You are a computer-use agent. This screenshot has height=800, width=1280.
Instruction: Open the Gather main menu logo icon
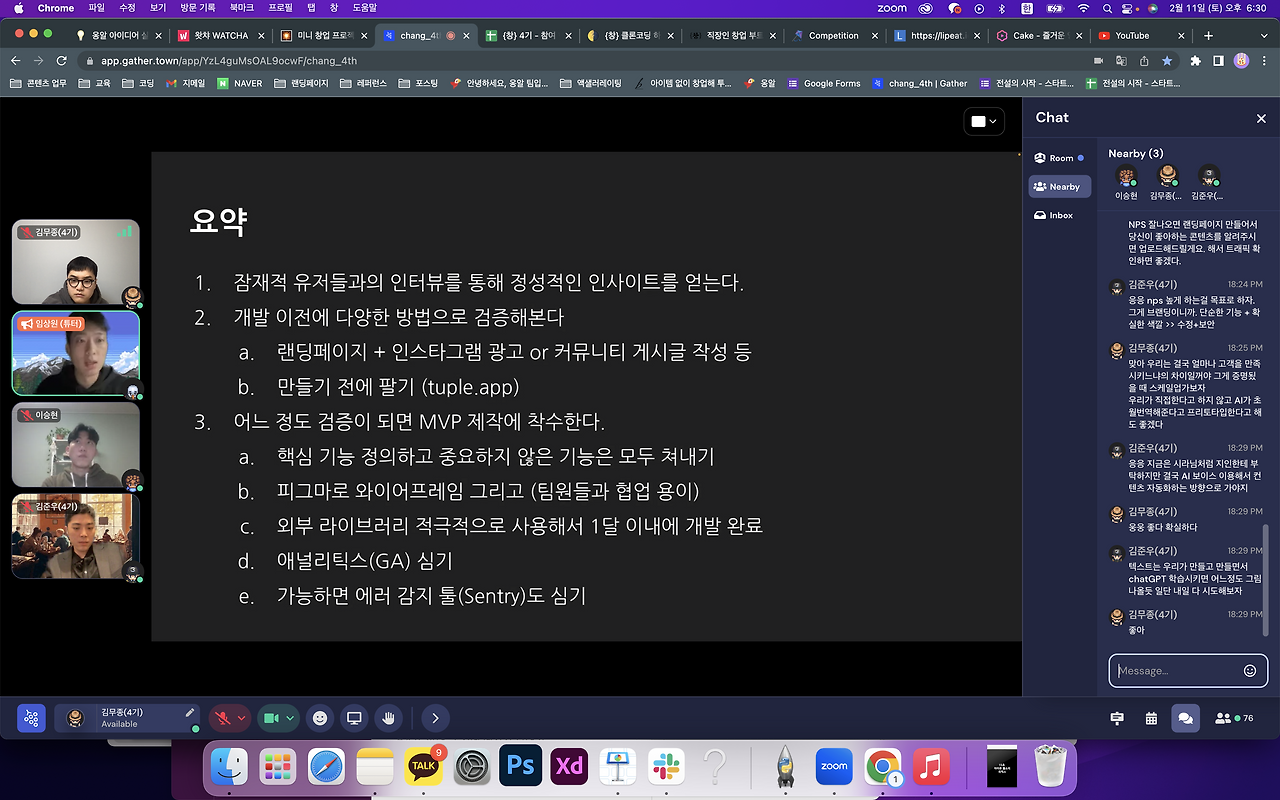(30, 718)
